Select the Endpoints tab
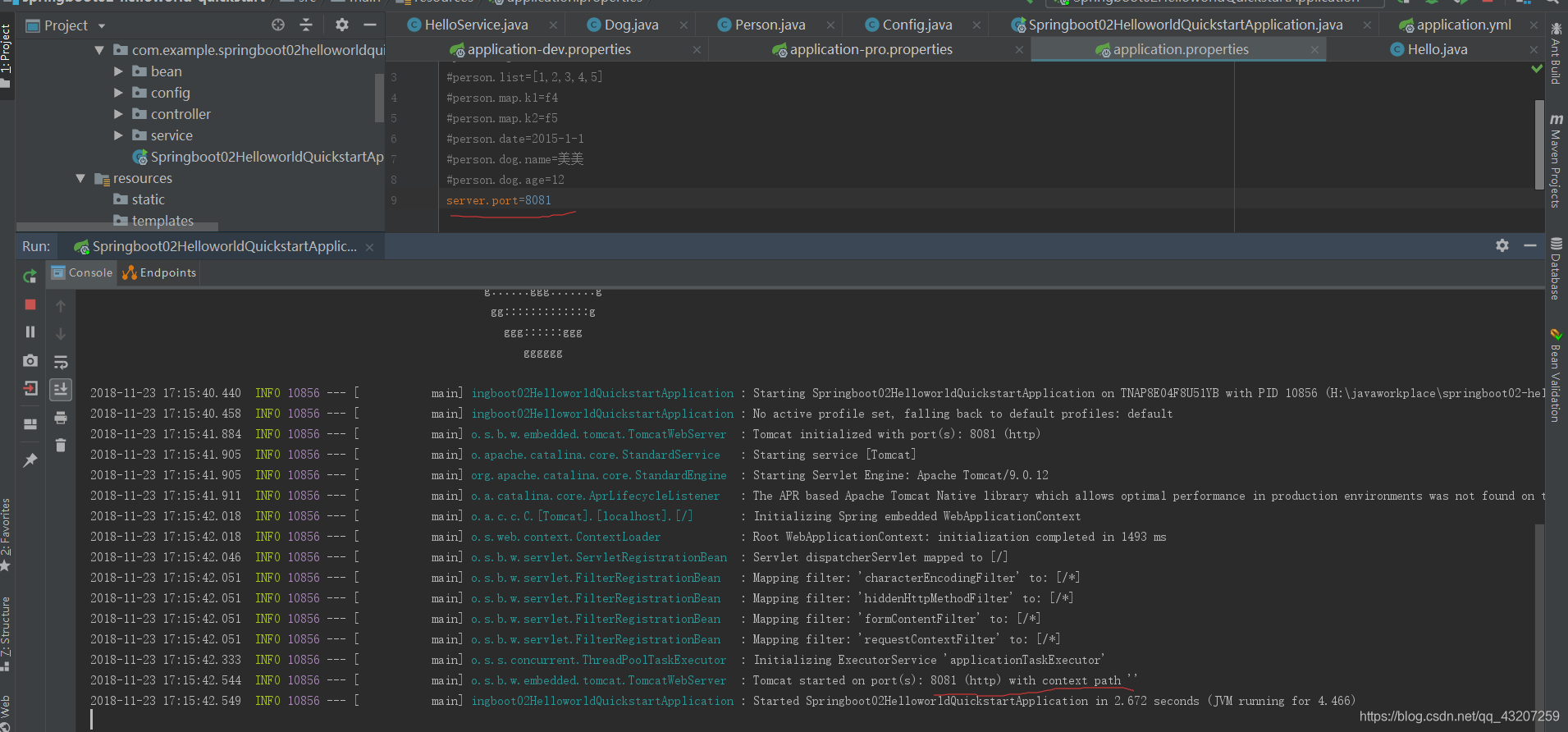The height and width of the screenshot is (732, 1568). click(159, 272)
